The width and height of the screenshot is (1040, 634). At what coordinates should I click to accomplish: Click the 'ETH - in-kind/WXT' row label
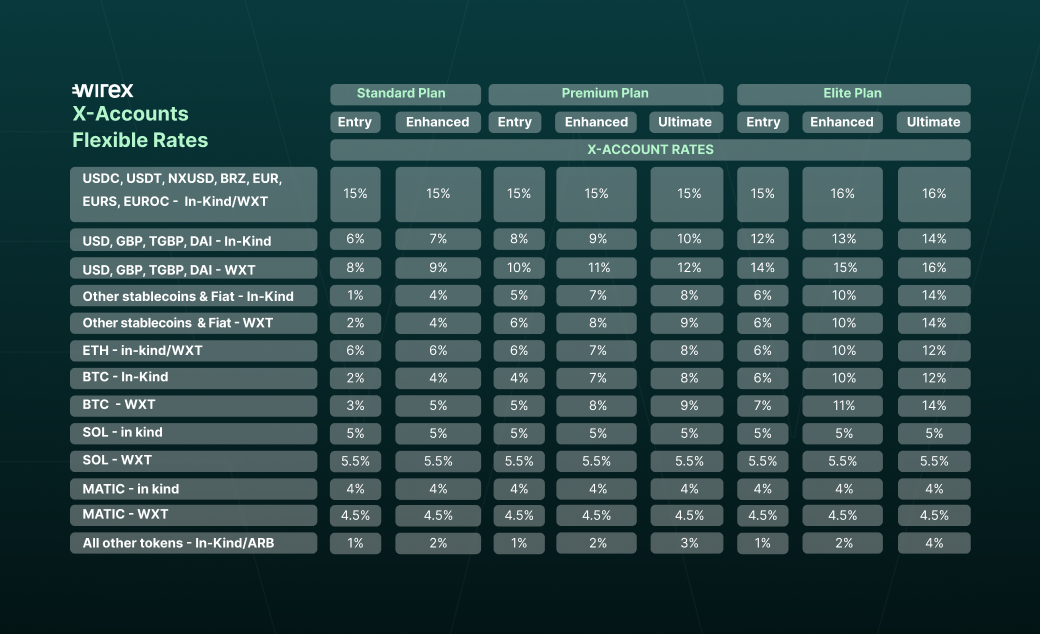coord(194,350)
